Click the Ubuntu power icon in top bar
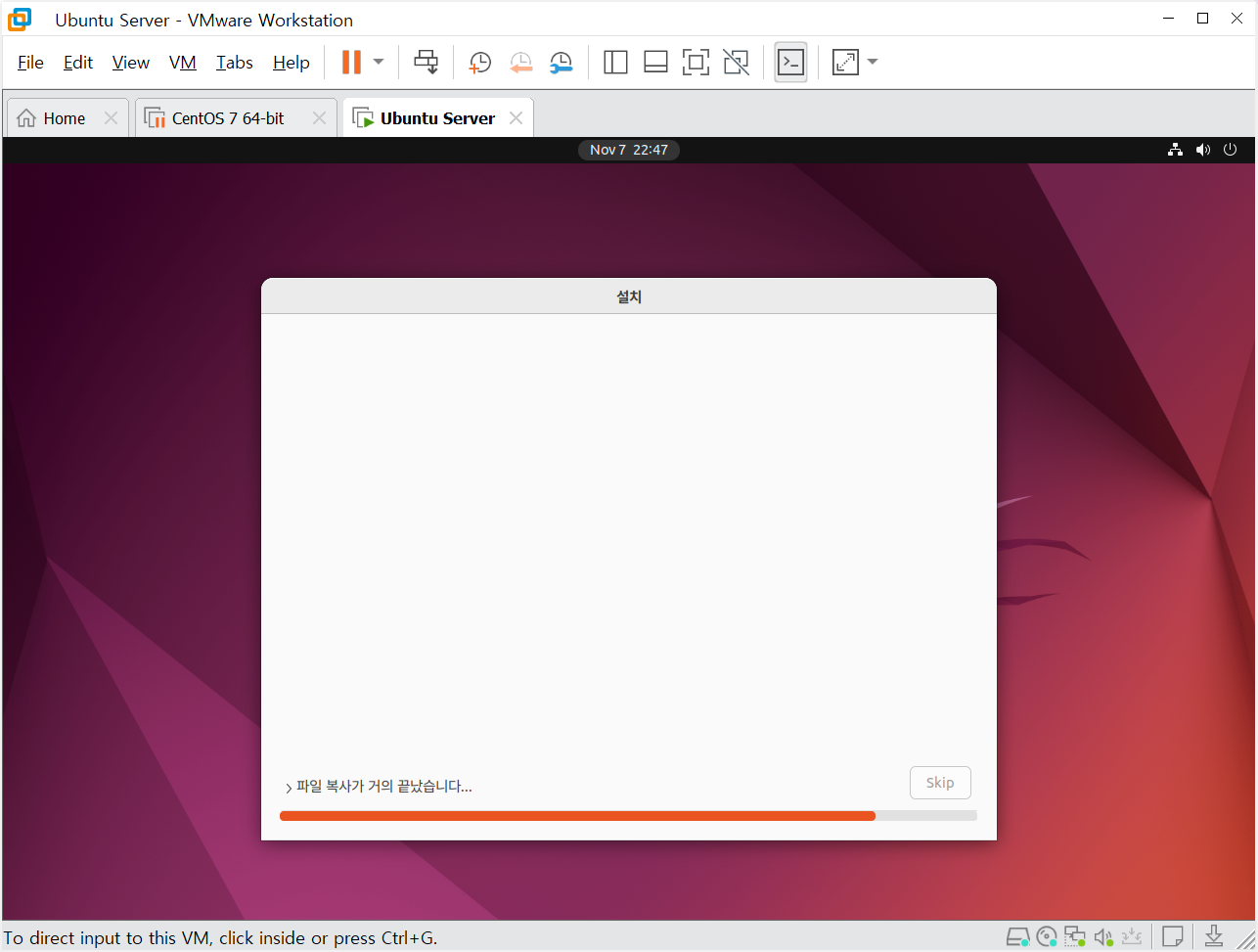Image resolution: width=1258 pixels, height=952 pixels. click(x=1231, y=150)
